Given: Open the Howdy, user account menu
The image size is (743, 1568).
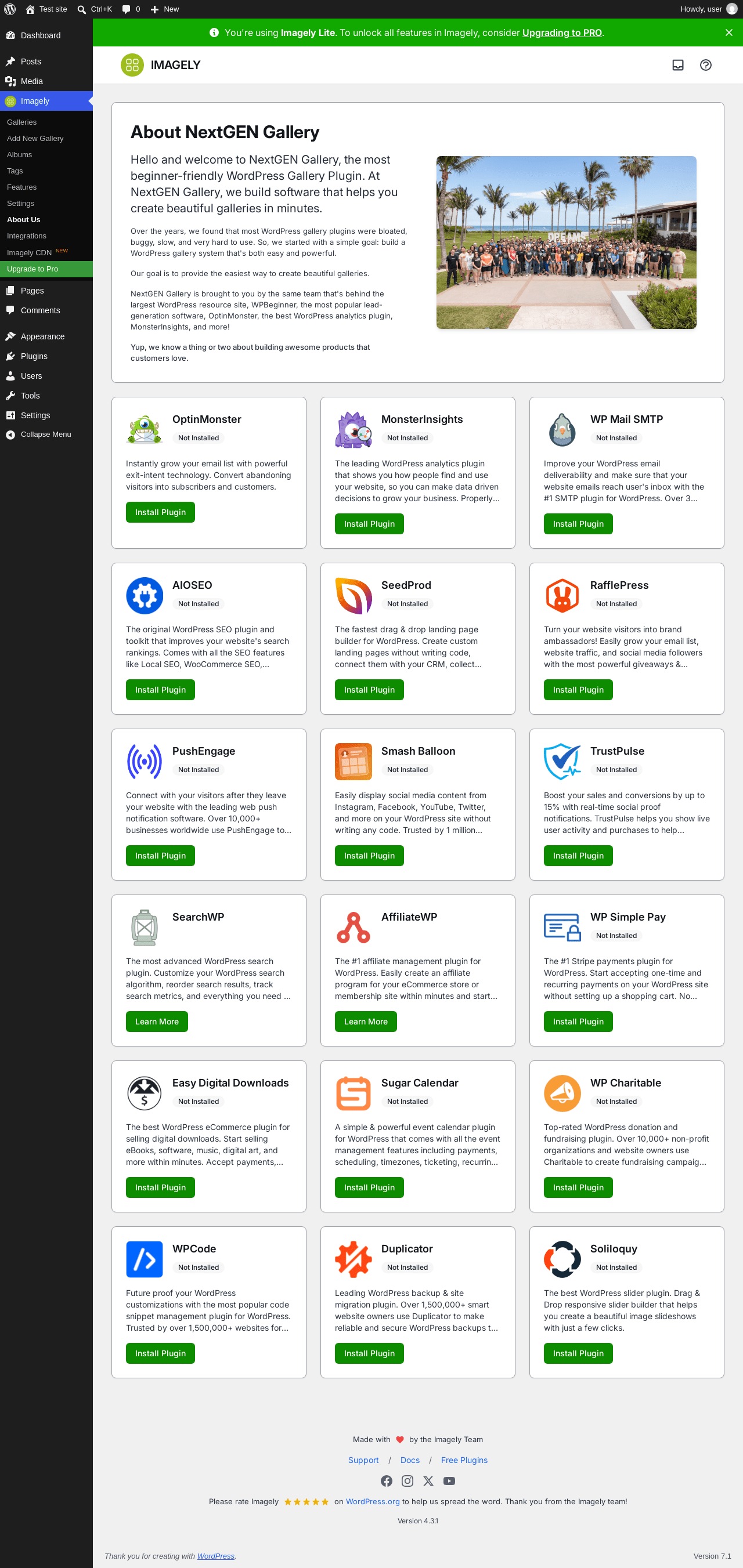Looking at the screenshot, I should pos(708,9).
